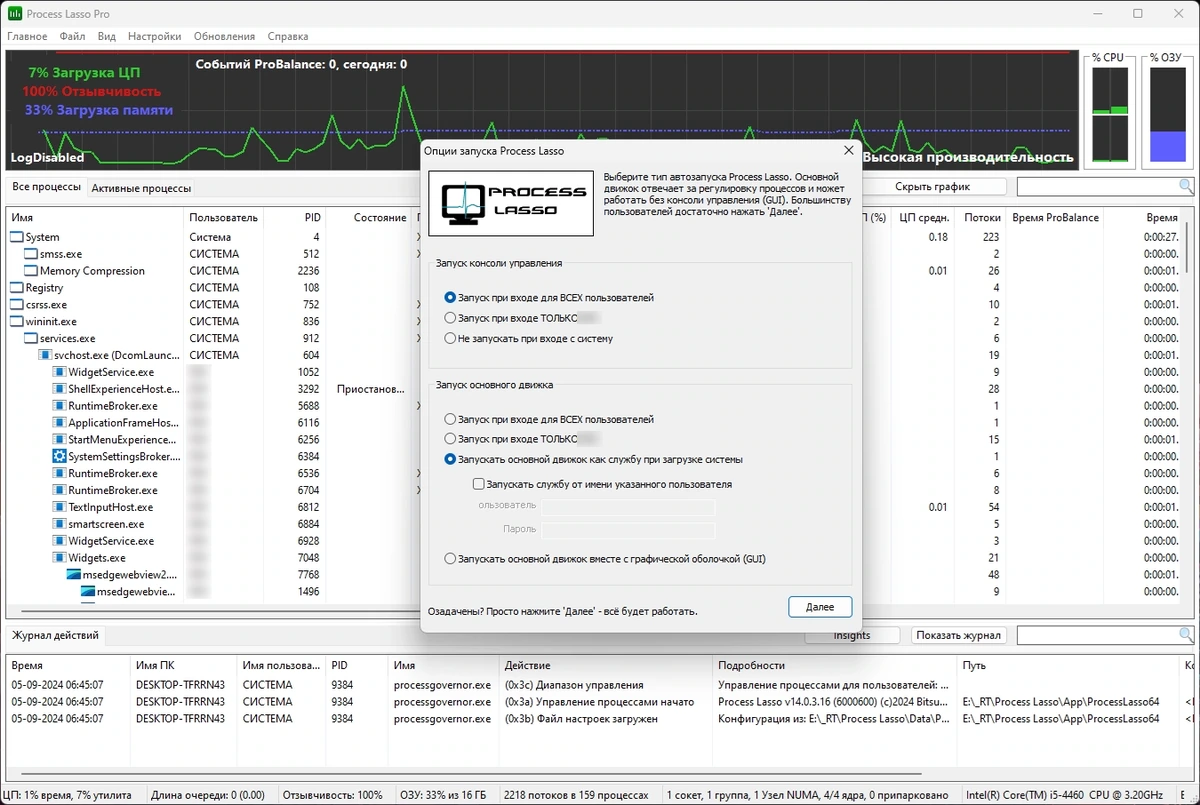Open the Обновления menu

tap(224, 36)
